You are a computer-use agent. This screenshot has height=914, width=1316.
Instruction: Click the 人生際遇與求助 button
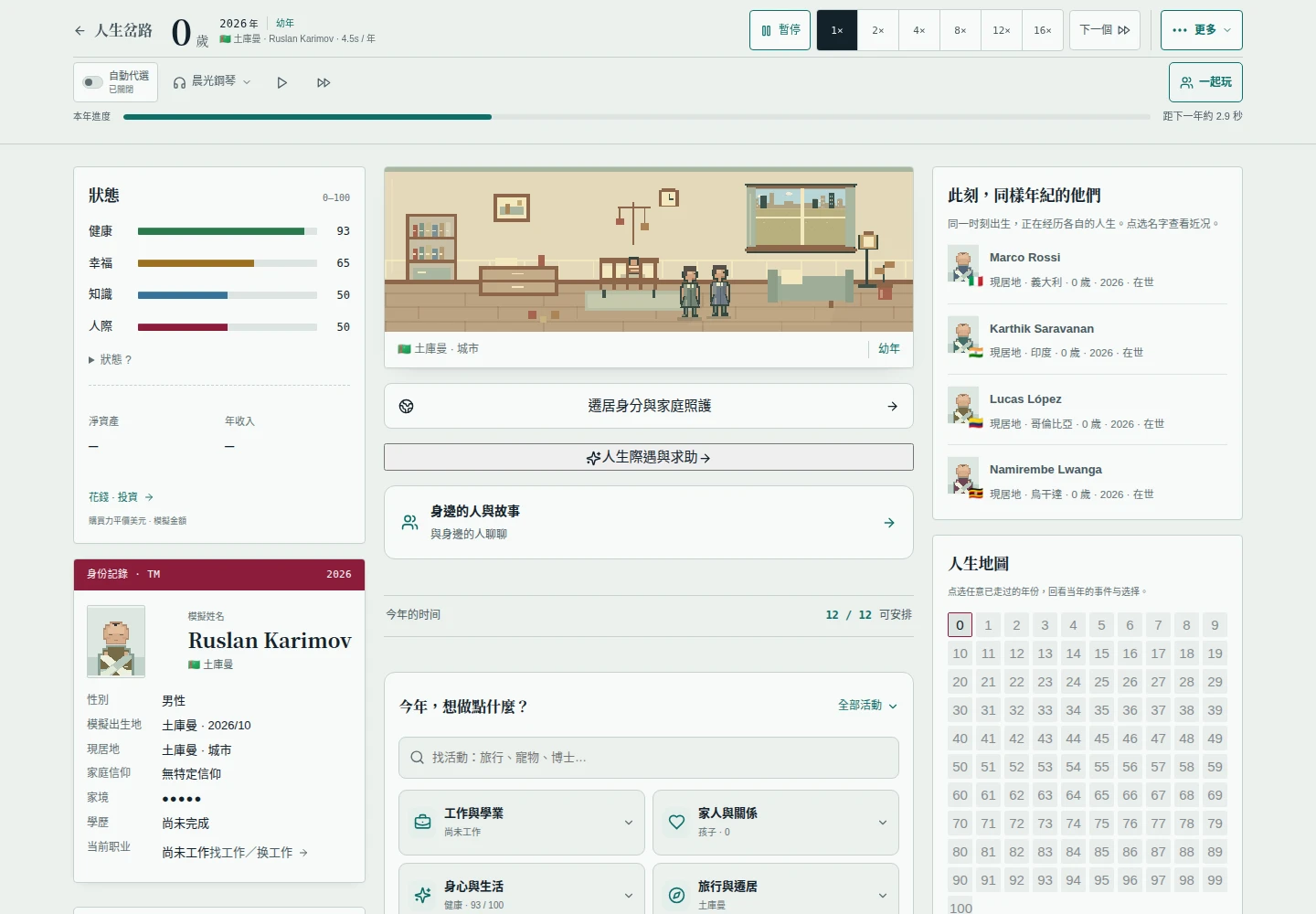(x=649, y=457)
